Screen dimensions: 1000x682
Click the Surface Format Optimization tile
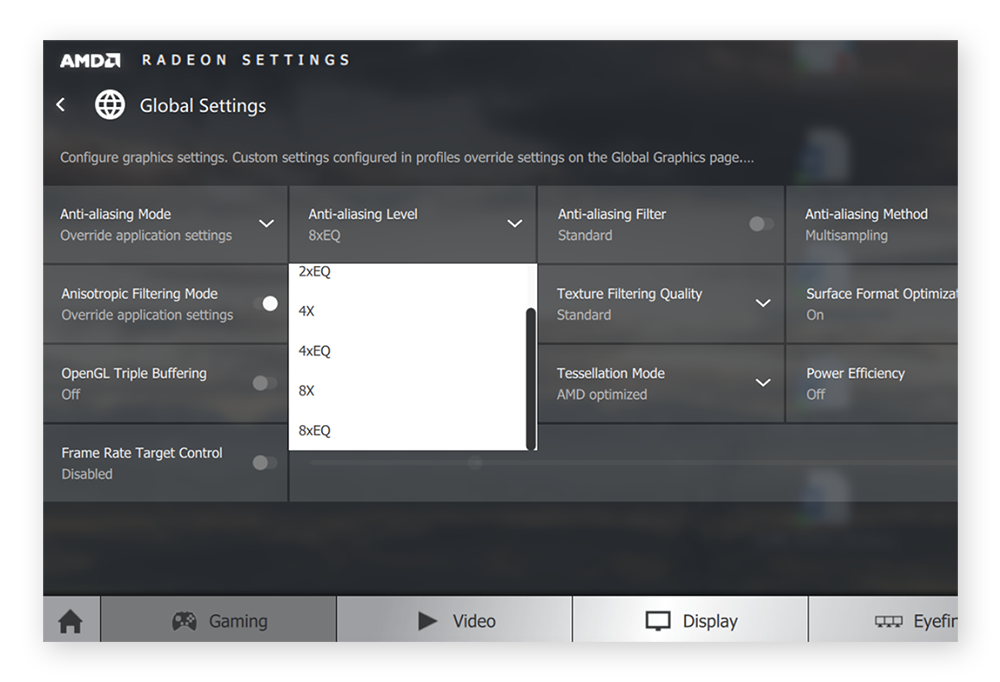coord(872,304)
